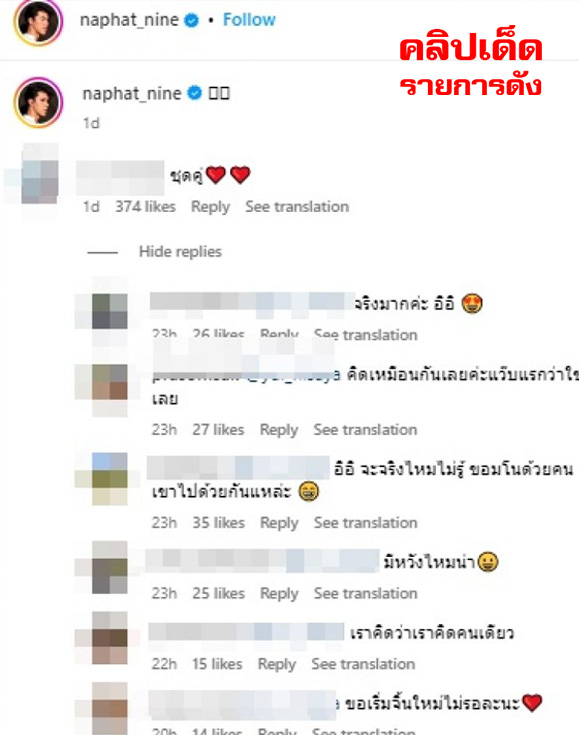The width and height of the screenshot is (579, 735).
Task: Reply to the comment with 15 likes
Action: [277, 664]
